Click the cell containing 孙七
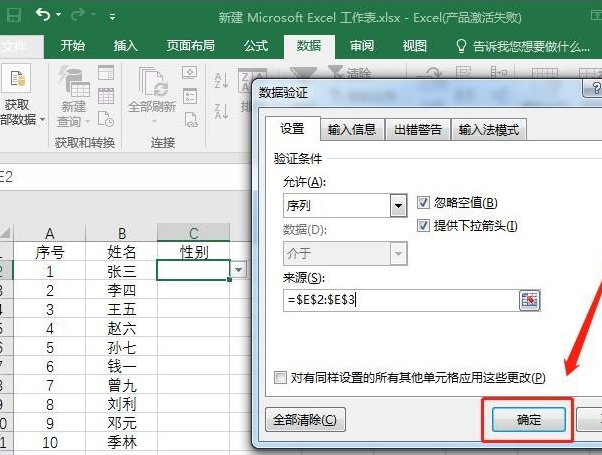Viewport: 602px width, 455px height. [x=121, y=347]
